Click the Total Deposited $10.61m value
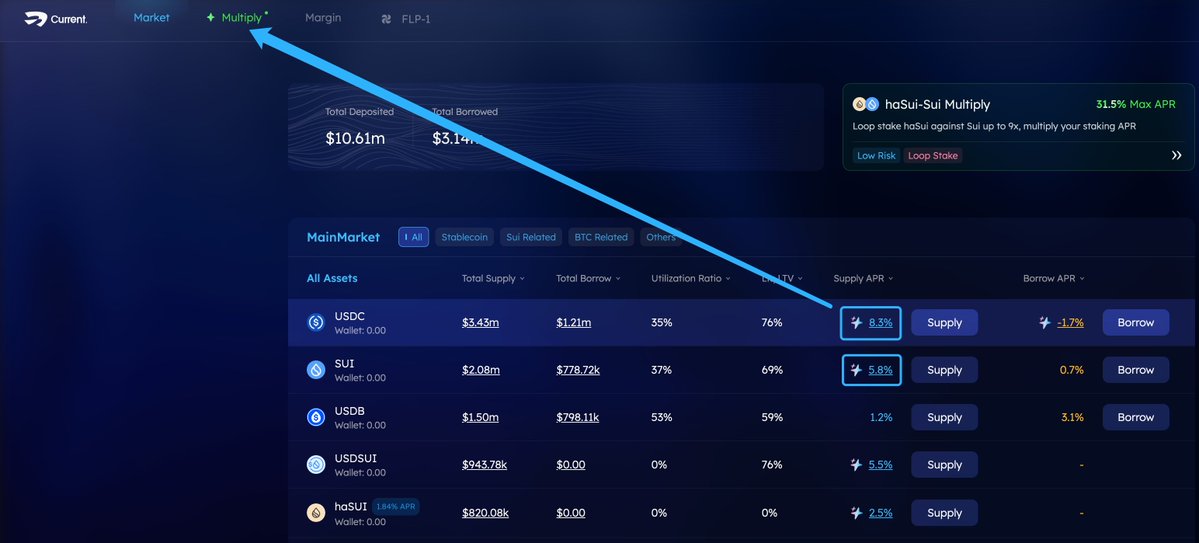1199x543 pixels. point(355,138)
